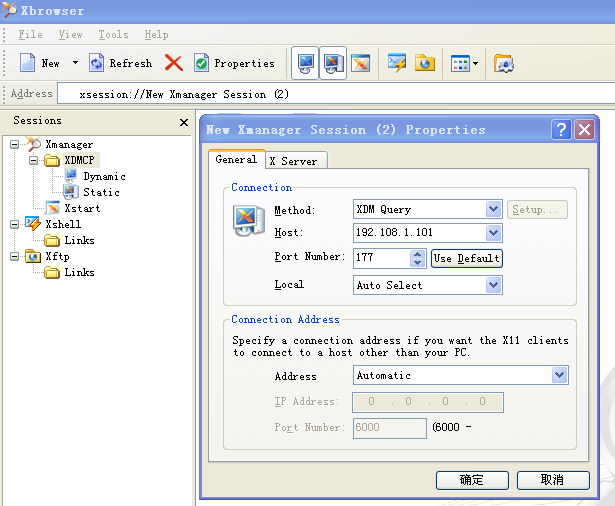Launch Xshell from the toolbar icon
The height and width of the screenshot is (506, 615).
[397, 63]
